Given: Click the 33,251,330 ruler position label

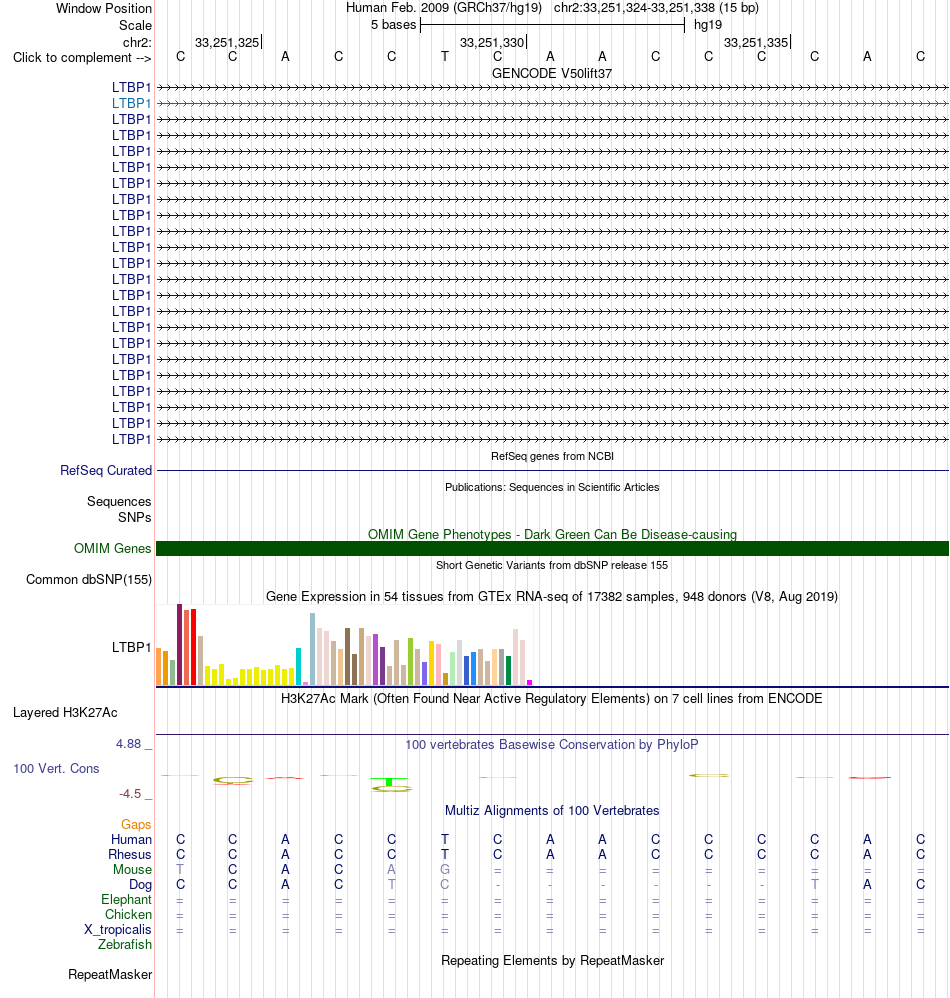Looking at the screenshot, I should (x=492, y=43).
